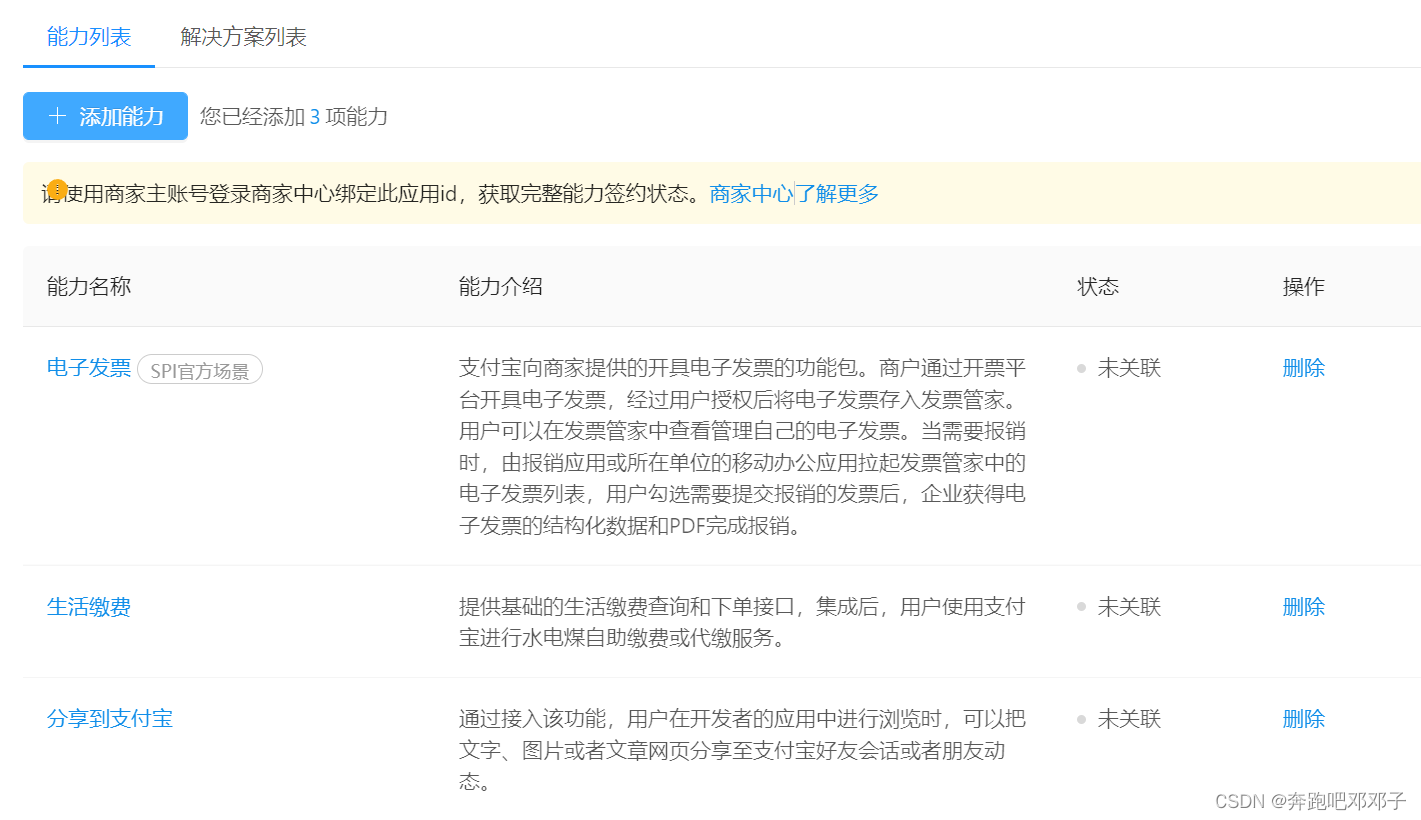Open the 生活缴费 capability details
Viewport: 1421px width, 820px height.
[89, 606]
